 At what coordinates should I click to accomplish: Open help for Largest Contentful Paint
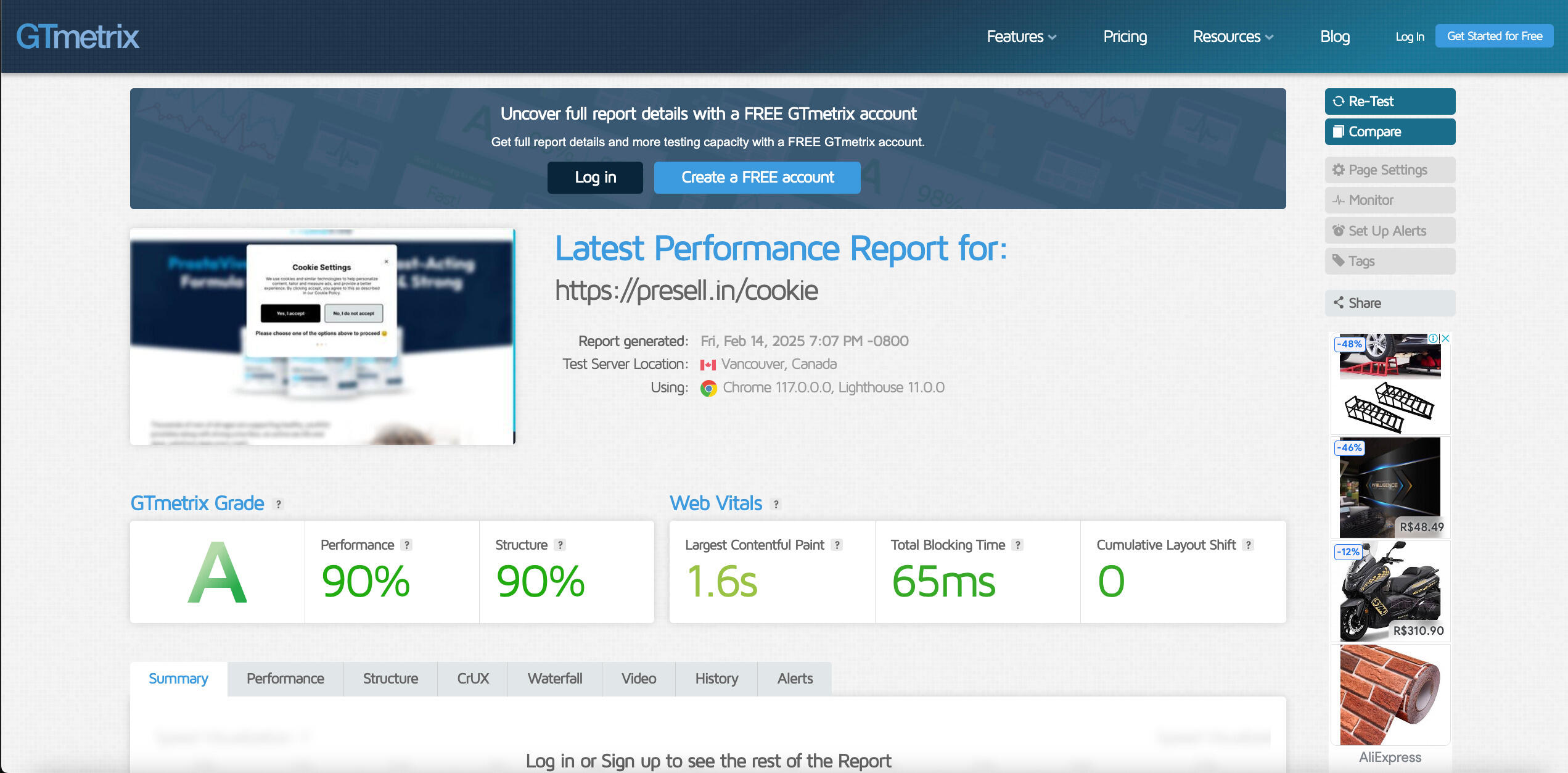point(837,545)
